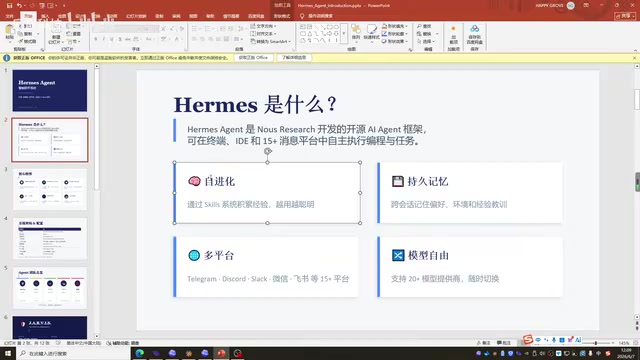This screenshot has height=360, width=640.
Task: Click the 'Hermes 是什么?' slide title
Action: pos(255,104)
